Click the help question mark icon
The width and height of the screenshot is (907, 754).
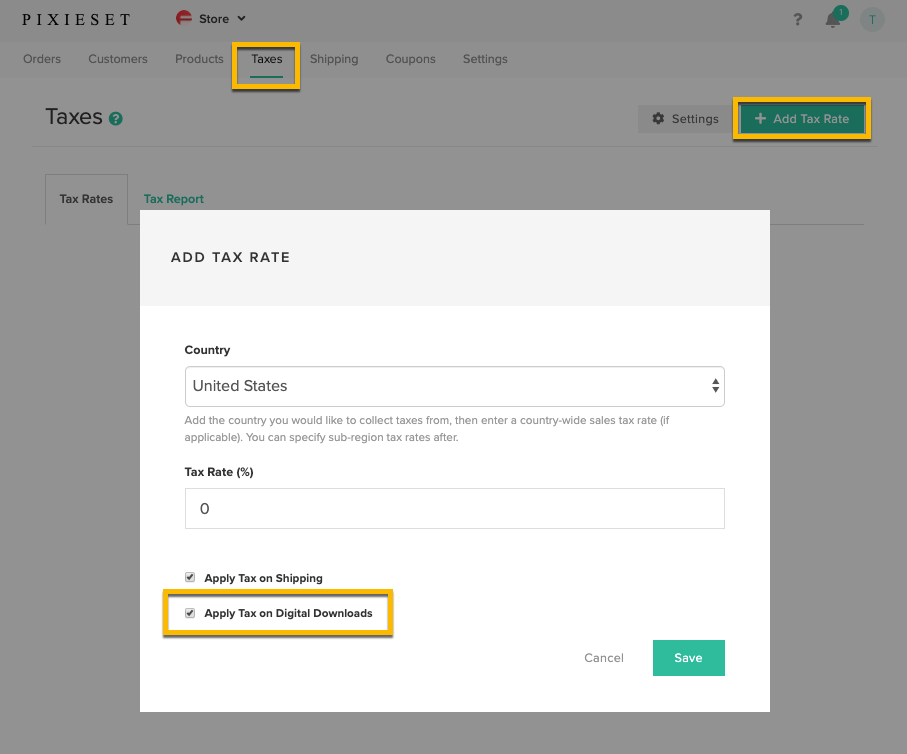pos(798,20)
